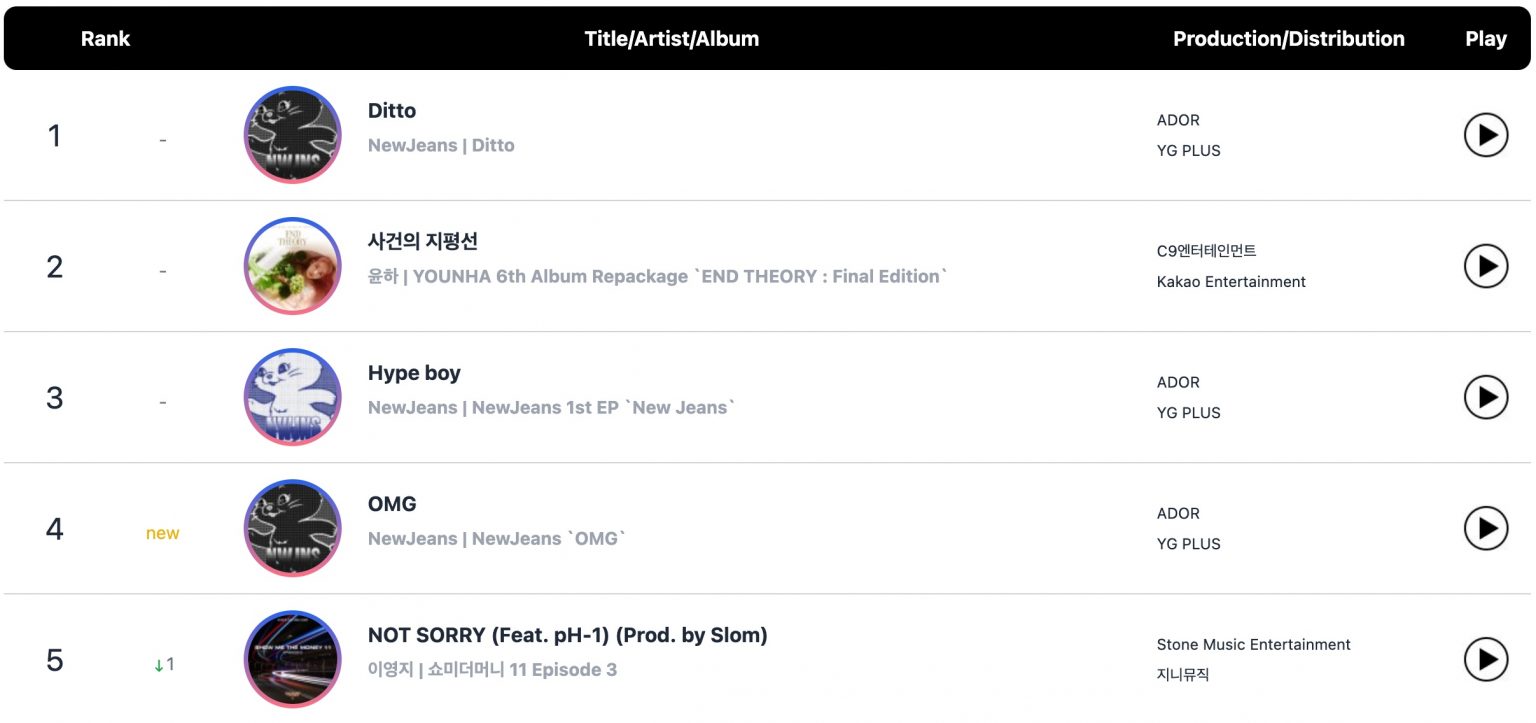1536x723 pixels.
Task: Click the 'new' badge on rank 4
Action: click(x=162, y=533)
